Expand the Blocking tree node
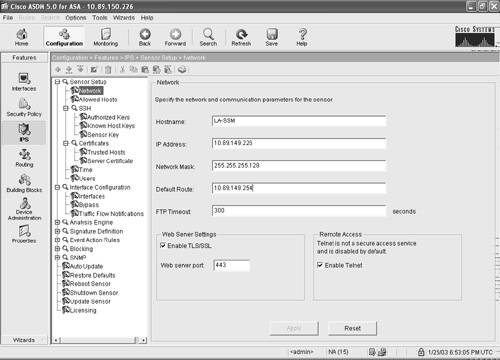The image size is (500, 360). click(x=57, y=249)
